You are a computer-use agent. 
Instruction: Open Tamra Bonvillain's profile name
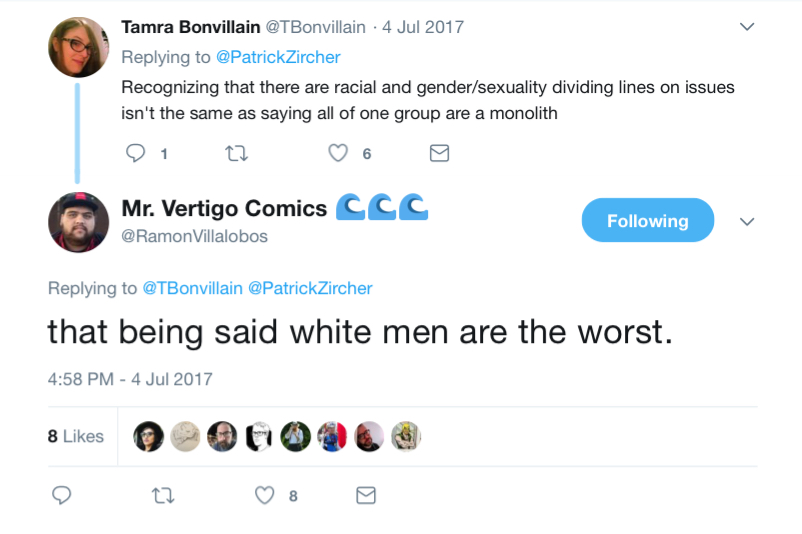pos(191,27)
